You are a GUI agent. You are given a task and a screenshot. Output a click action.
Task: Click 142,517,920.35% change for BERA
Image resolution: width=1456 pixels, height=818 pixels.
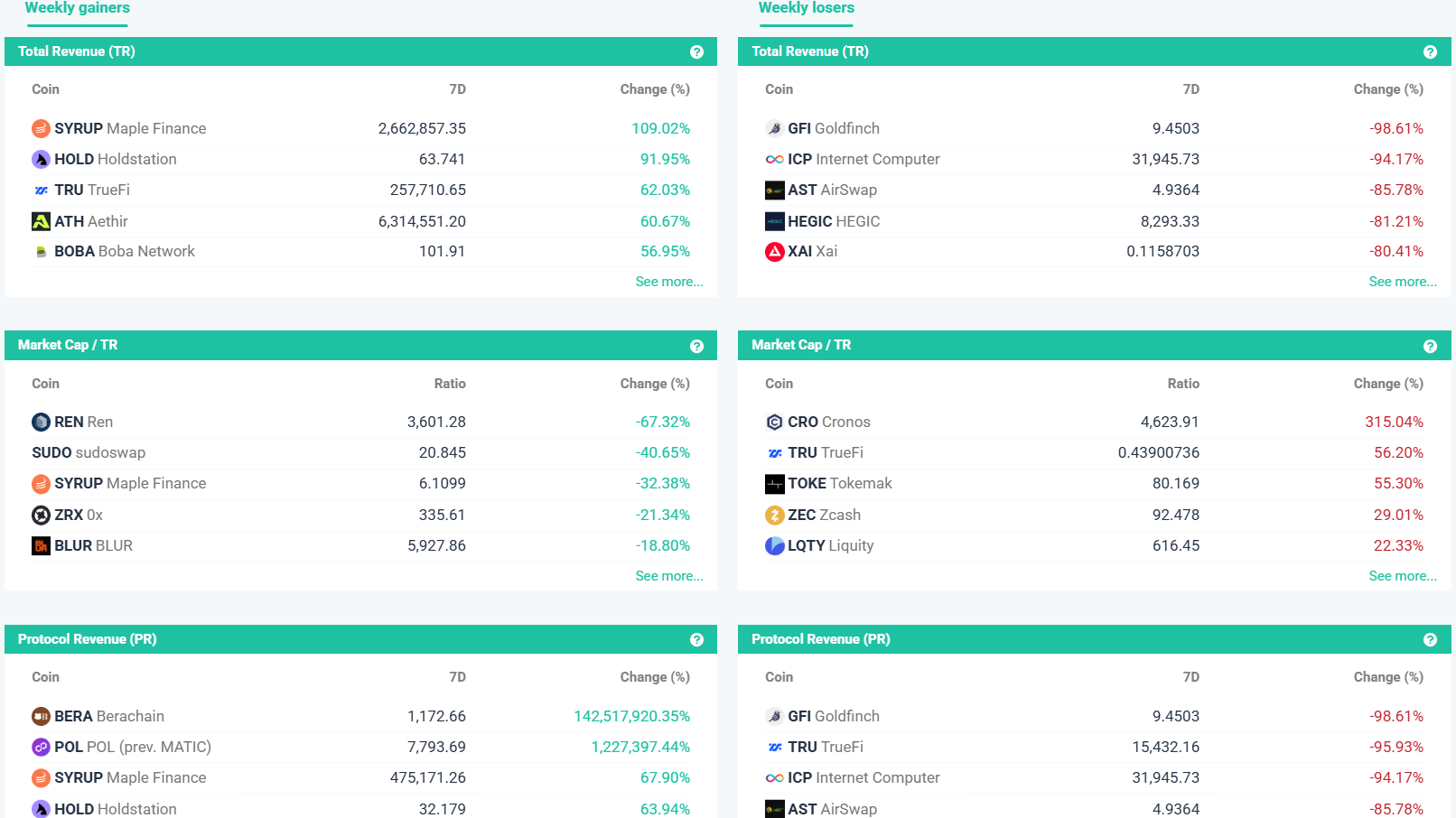pos(631,716)
